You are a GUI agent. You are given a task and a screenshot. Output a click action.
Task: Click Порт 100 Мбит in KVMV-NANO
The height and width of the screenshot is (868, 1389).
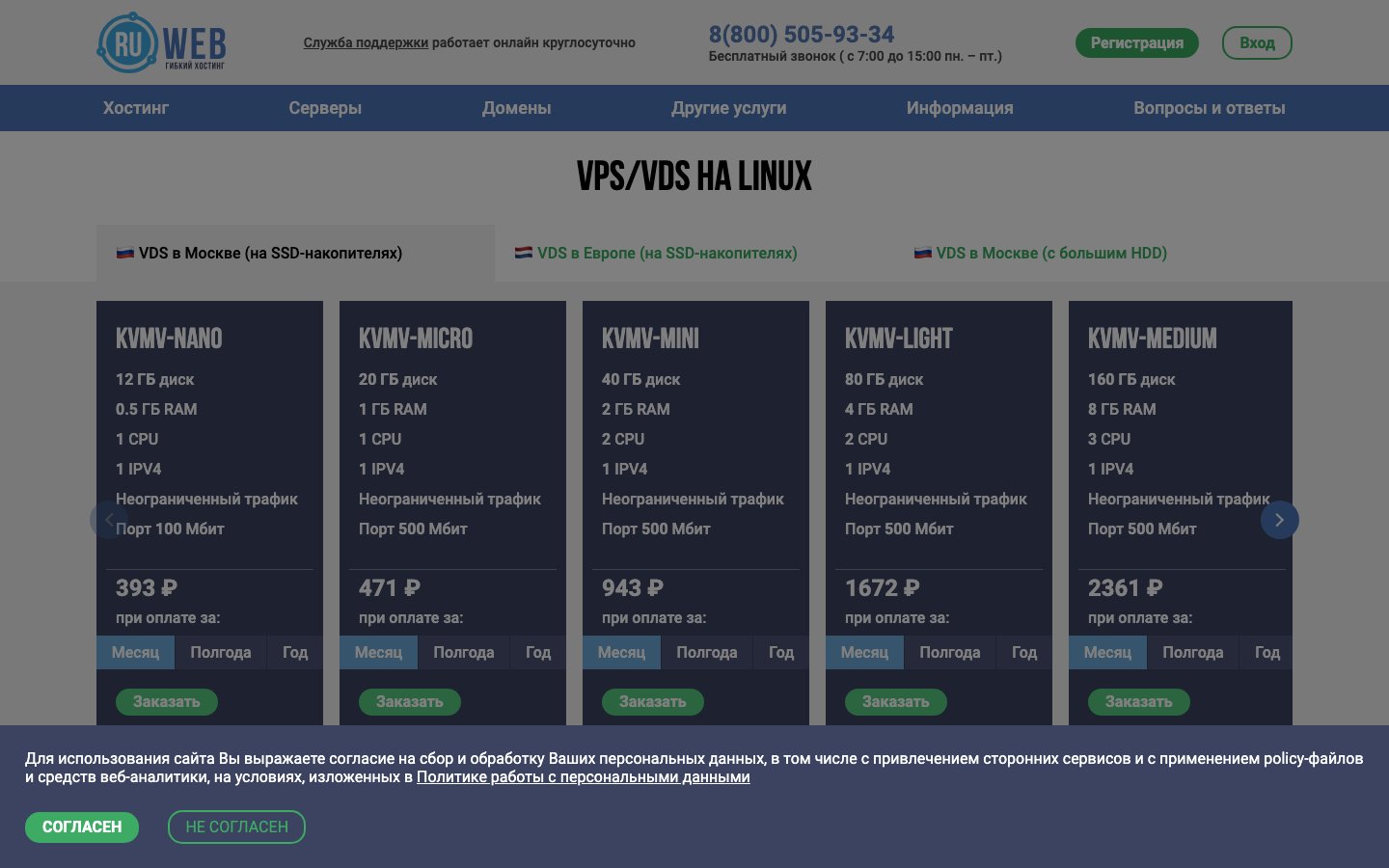pos(170,529)
